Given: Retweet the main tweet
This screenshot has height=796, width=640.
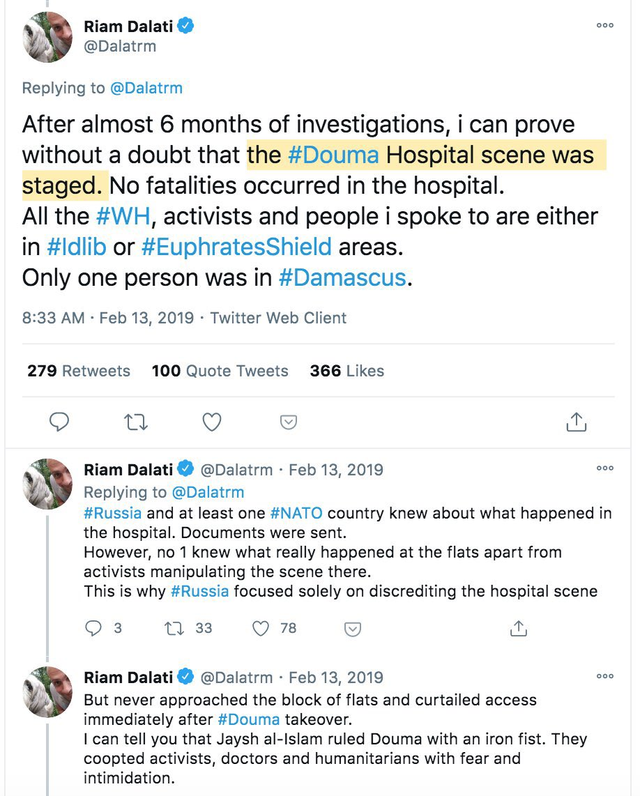Looking at the screenshot, I should pyautogui.click(x=135, y=422).
